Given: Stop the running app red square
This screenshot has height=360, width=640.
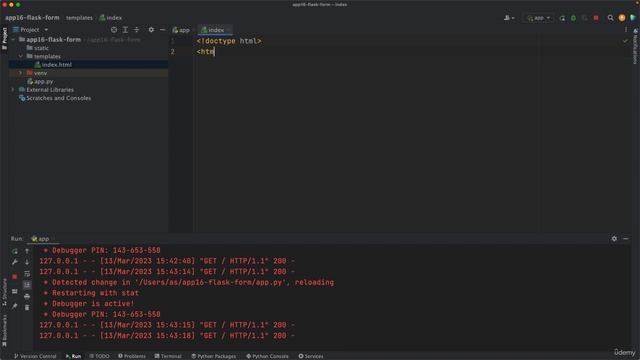Looking at the screenshot, I should (x=596, y=18).
